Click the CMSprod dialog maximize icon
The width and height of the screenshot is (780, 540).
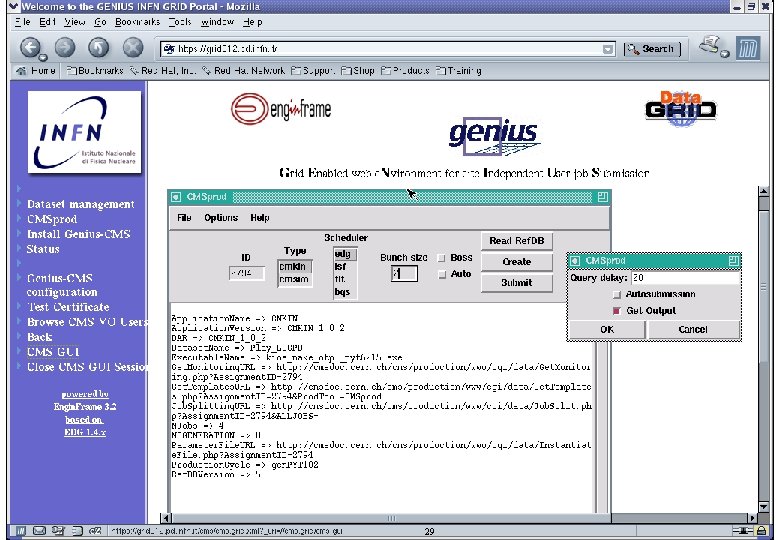coord(733,261)
